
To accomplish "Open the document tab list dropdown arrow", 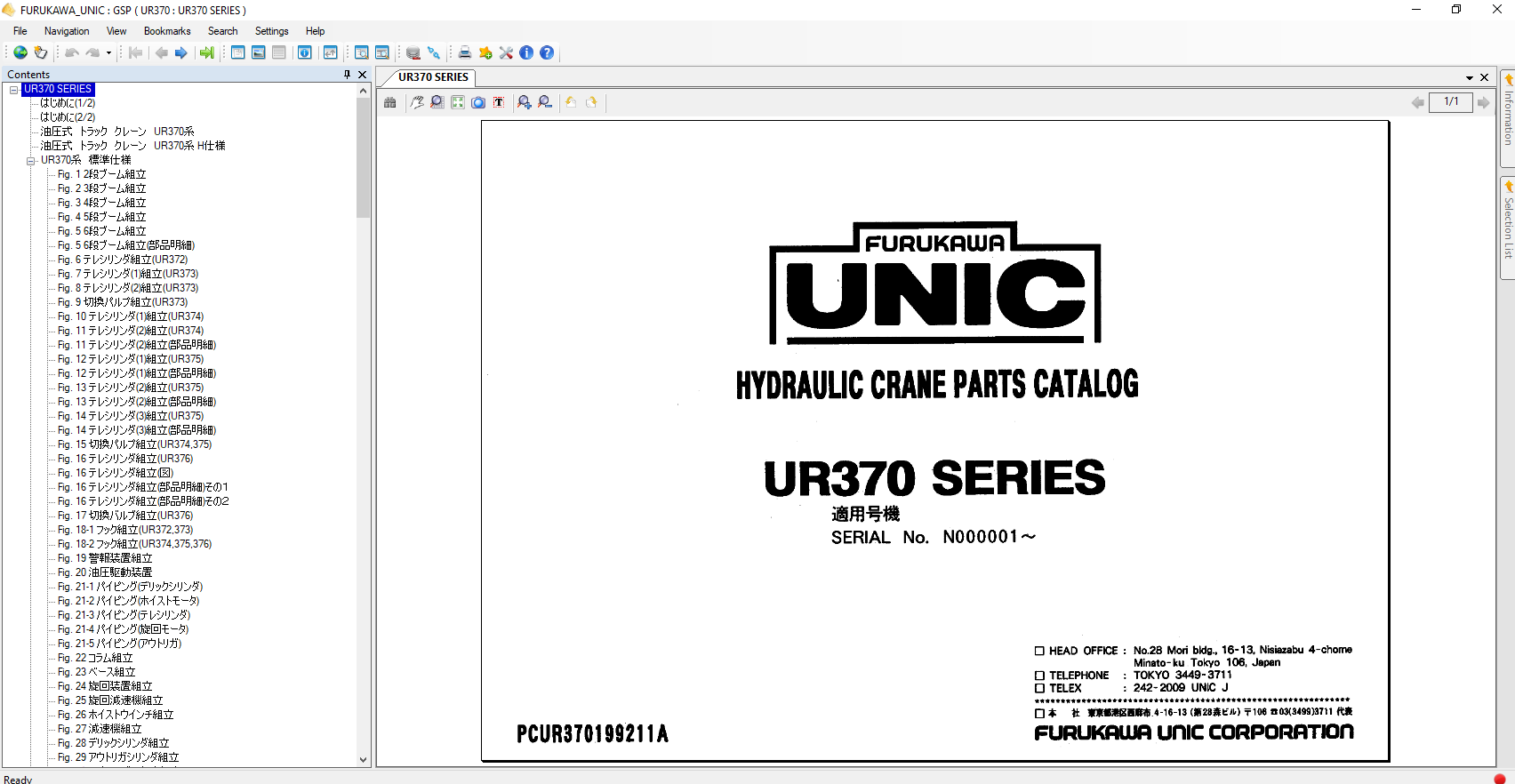I will point(1470,78).
